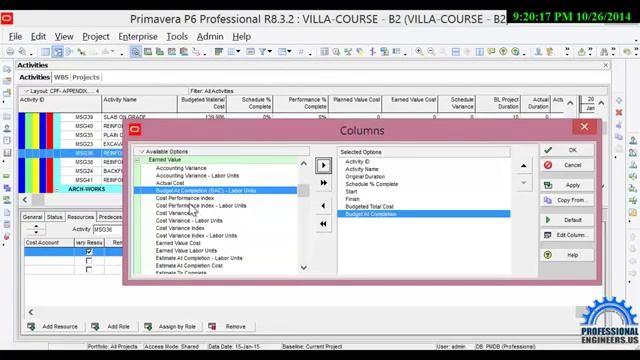This screenshot has height=360, width=640.
Task: Click the Edit Column button
Action: tap(567, 235)
